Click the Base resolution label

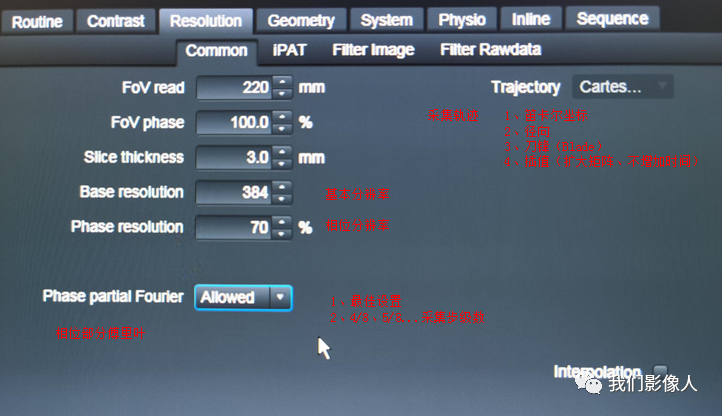(131, 192)
